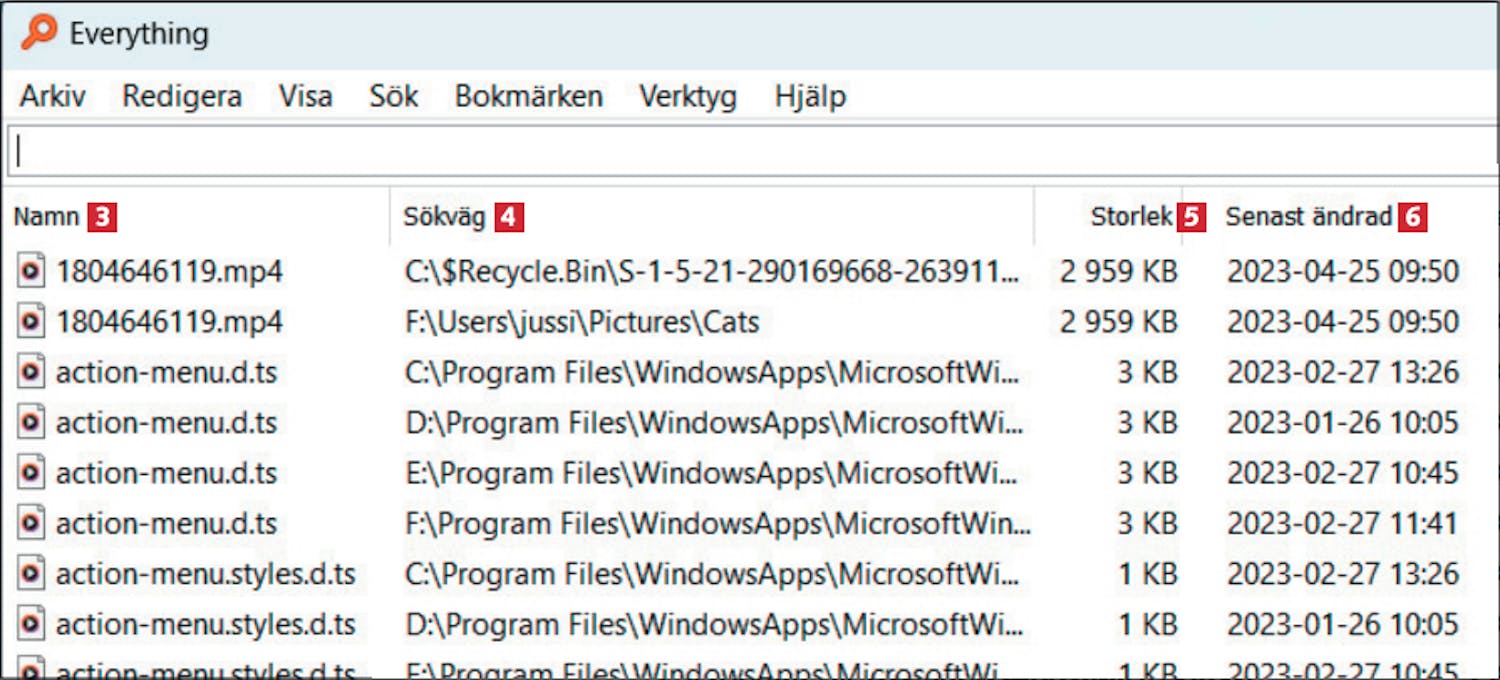Open the Arkiv menu
1500x680 pixels.
pyautogui.click(x=53, y=97)
